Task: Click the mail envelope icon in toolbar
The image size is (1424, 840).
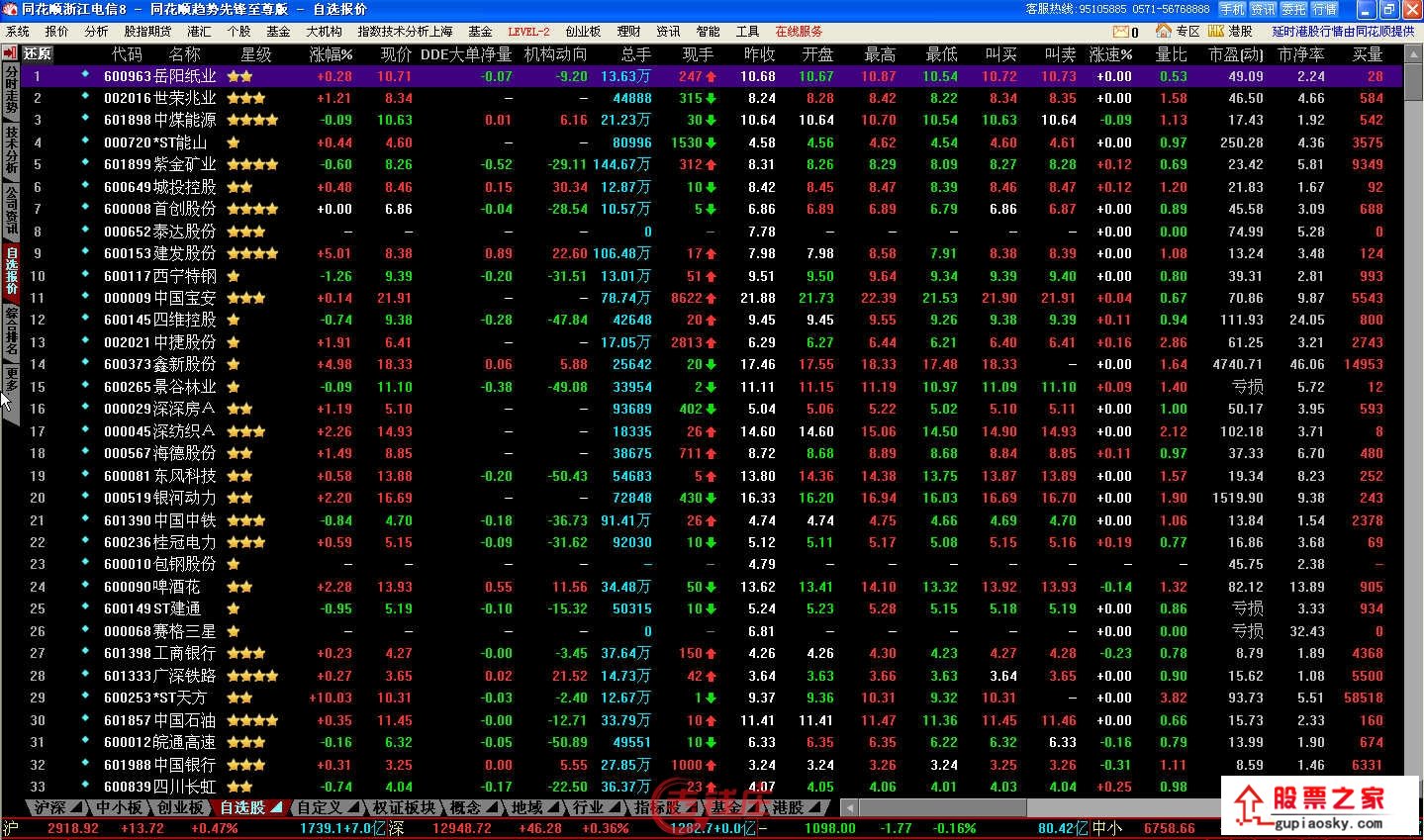Action: coord(1120,32)
